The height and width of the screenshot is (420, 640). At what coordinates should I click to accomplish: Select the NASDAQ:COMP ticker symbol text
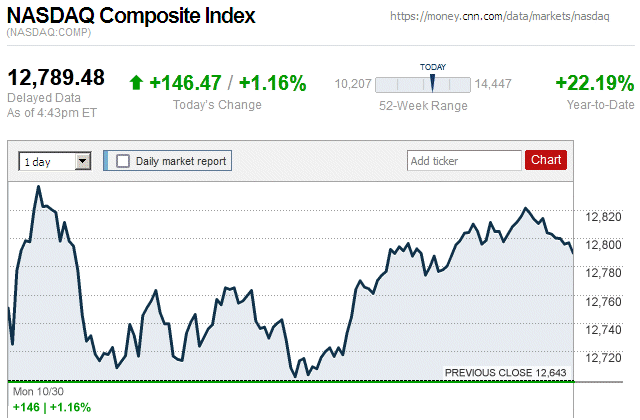[49, 34]
